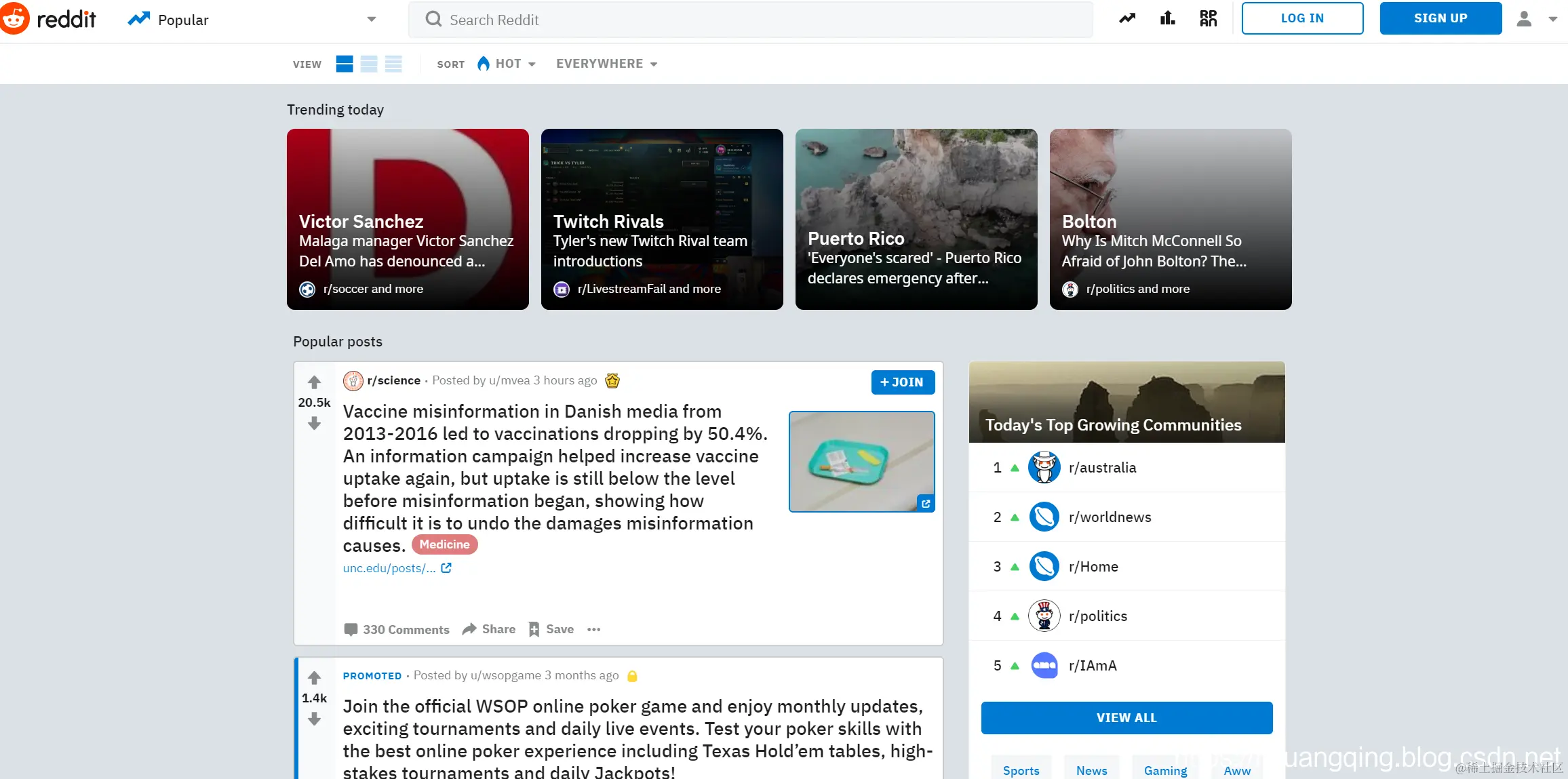Upvote the r/science vaccine misinformation post

314,382
